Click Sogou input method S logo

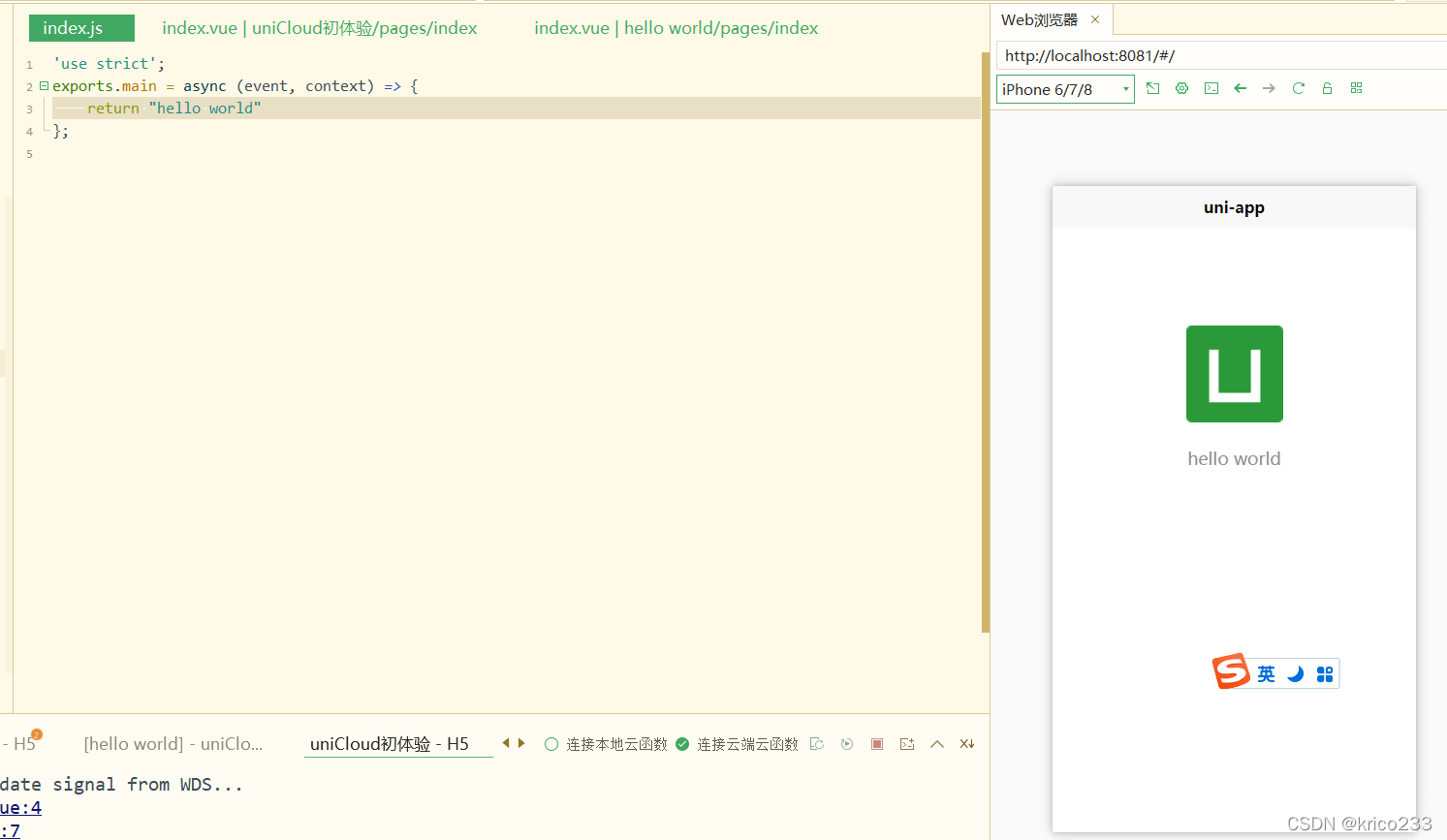pyautogui.click(x=1232, y=671)
